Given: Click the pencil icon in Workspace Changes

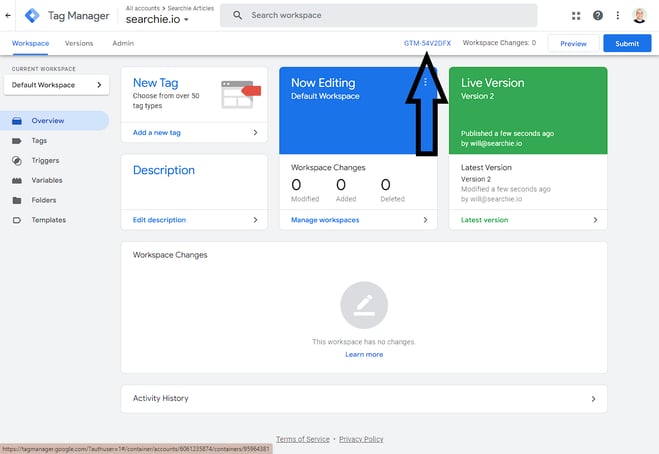Looking at the screenshot, I should point(364,305).
